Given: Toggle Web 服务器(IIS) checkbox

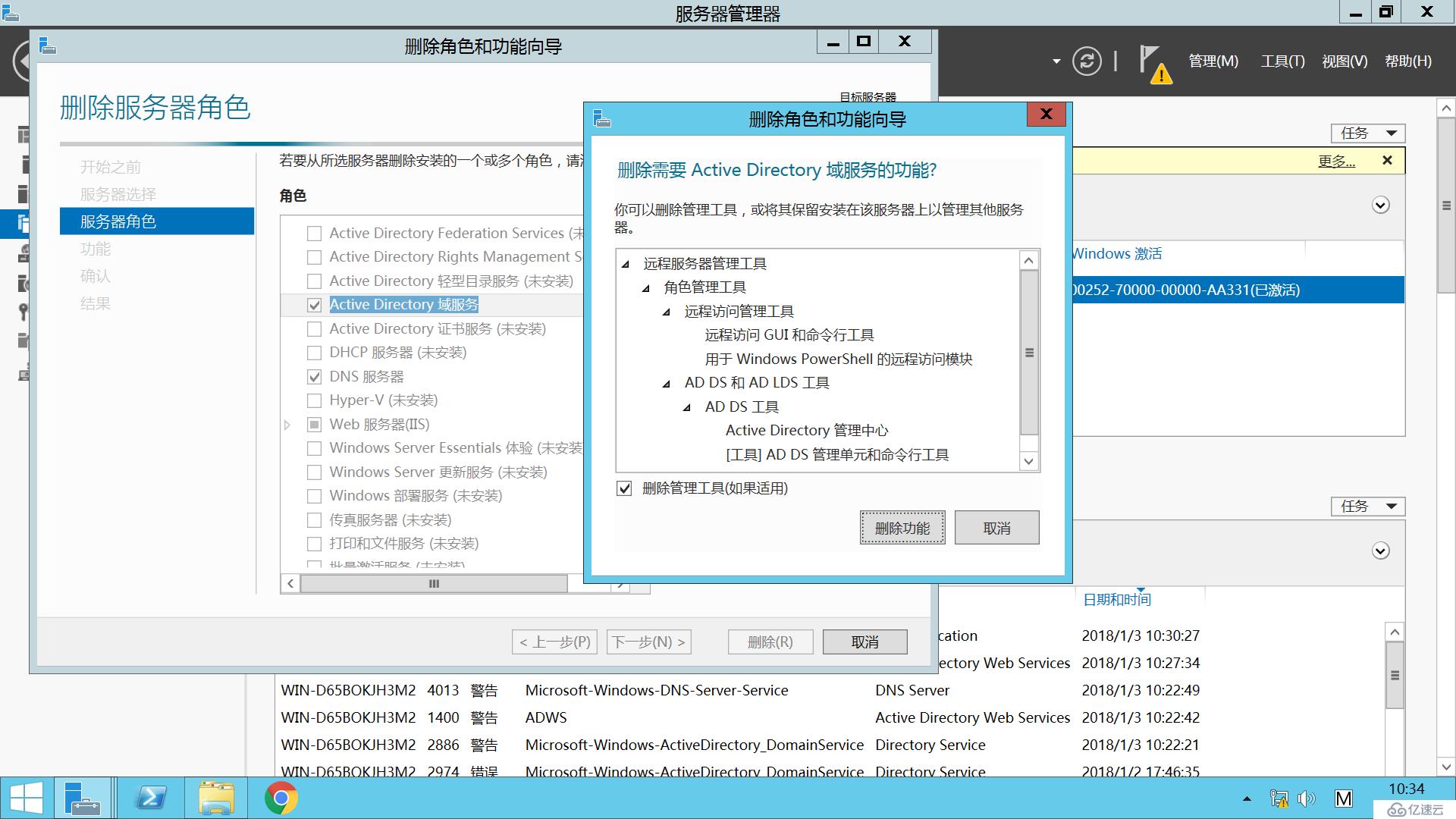Looking at the screenshot, I should point(314,425).
